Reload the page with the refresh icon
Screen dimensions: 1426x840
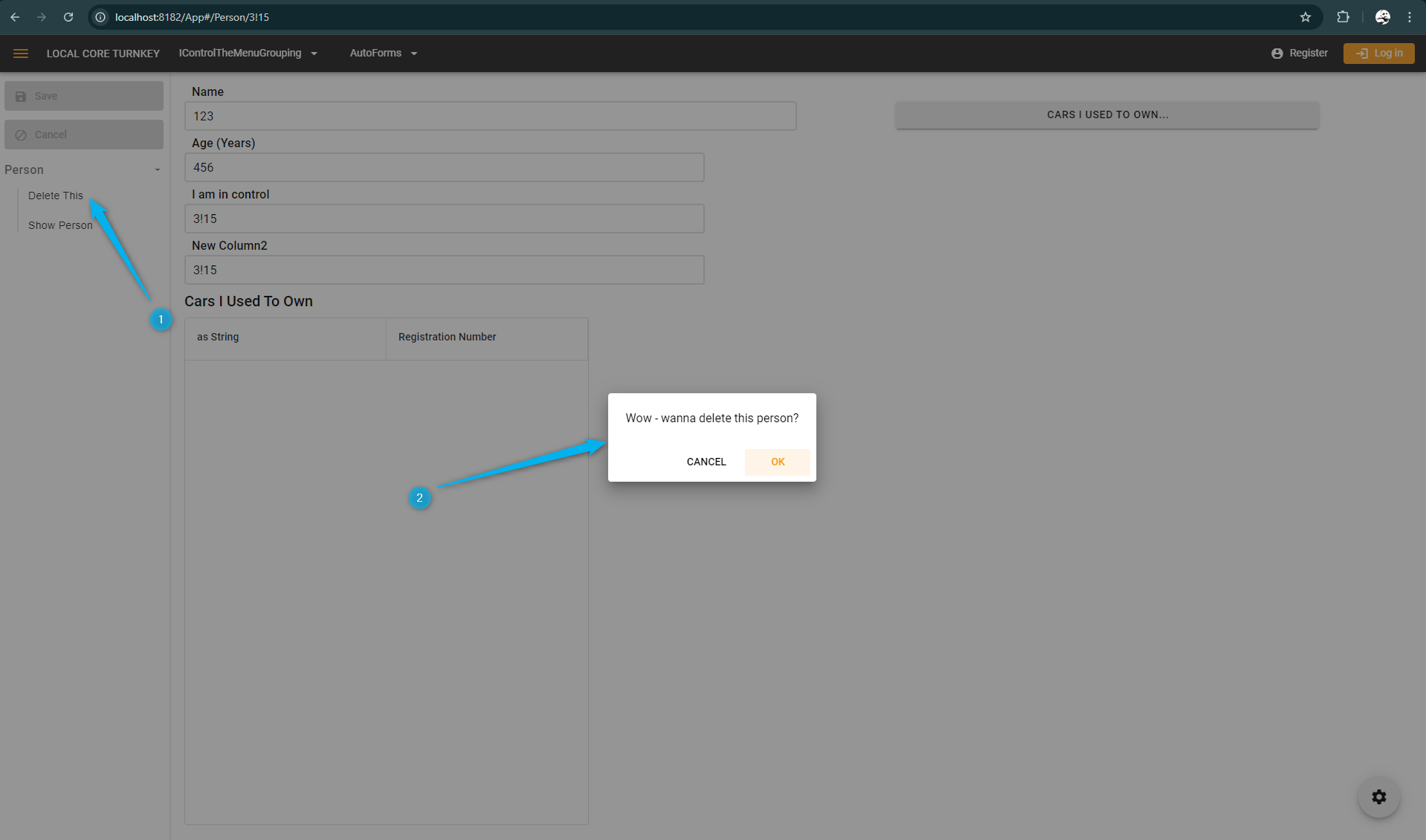tap(68, 17)
